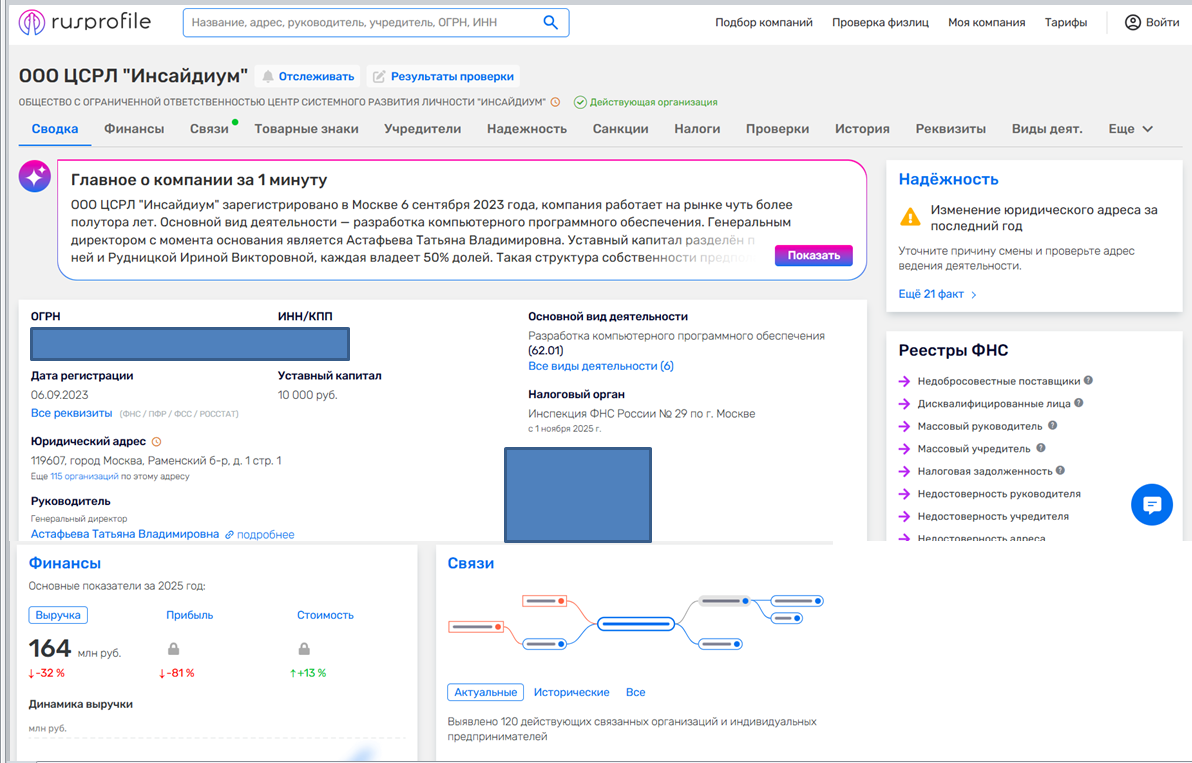Click the clock icon next to full company name
The width and height of the screenshot is (1192, 763).
coord(556,102)
